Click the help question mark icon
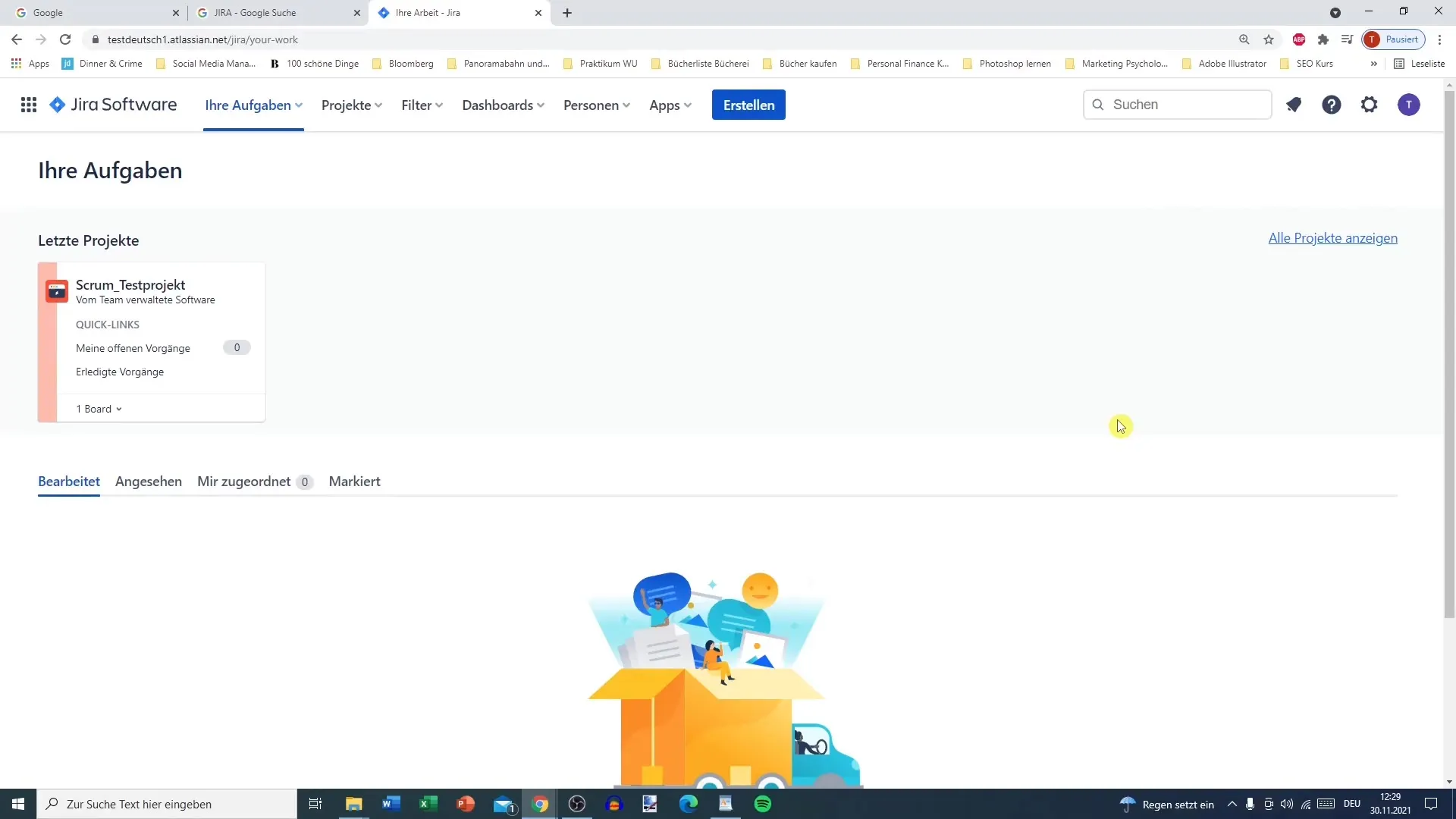 coord(1332,105)
